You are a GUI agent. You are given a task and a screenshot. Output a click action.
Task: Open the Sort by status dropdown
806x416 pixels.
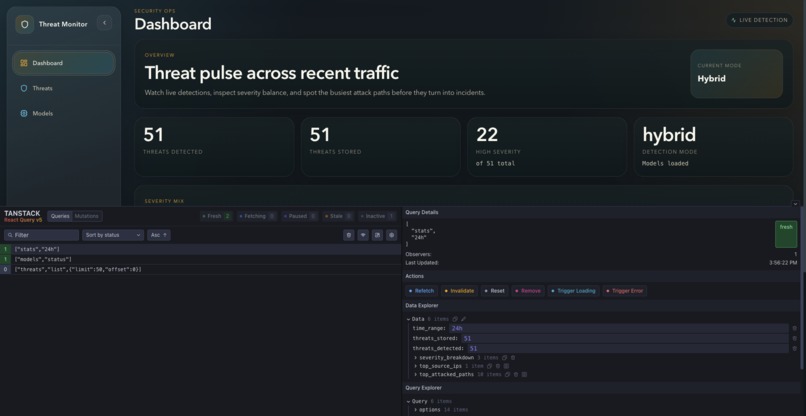tap(113, 235)
